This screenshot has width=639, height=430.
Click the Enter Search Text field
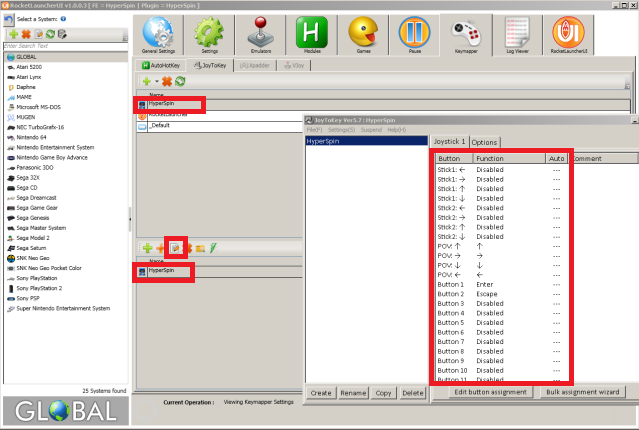pyautogui.click(x=65, y=46)
